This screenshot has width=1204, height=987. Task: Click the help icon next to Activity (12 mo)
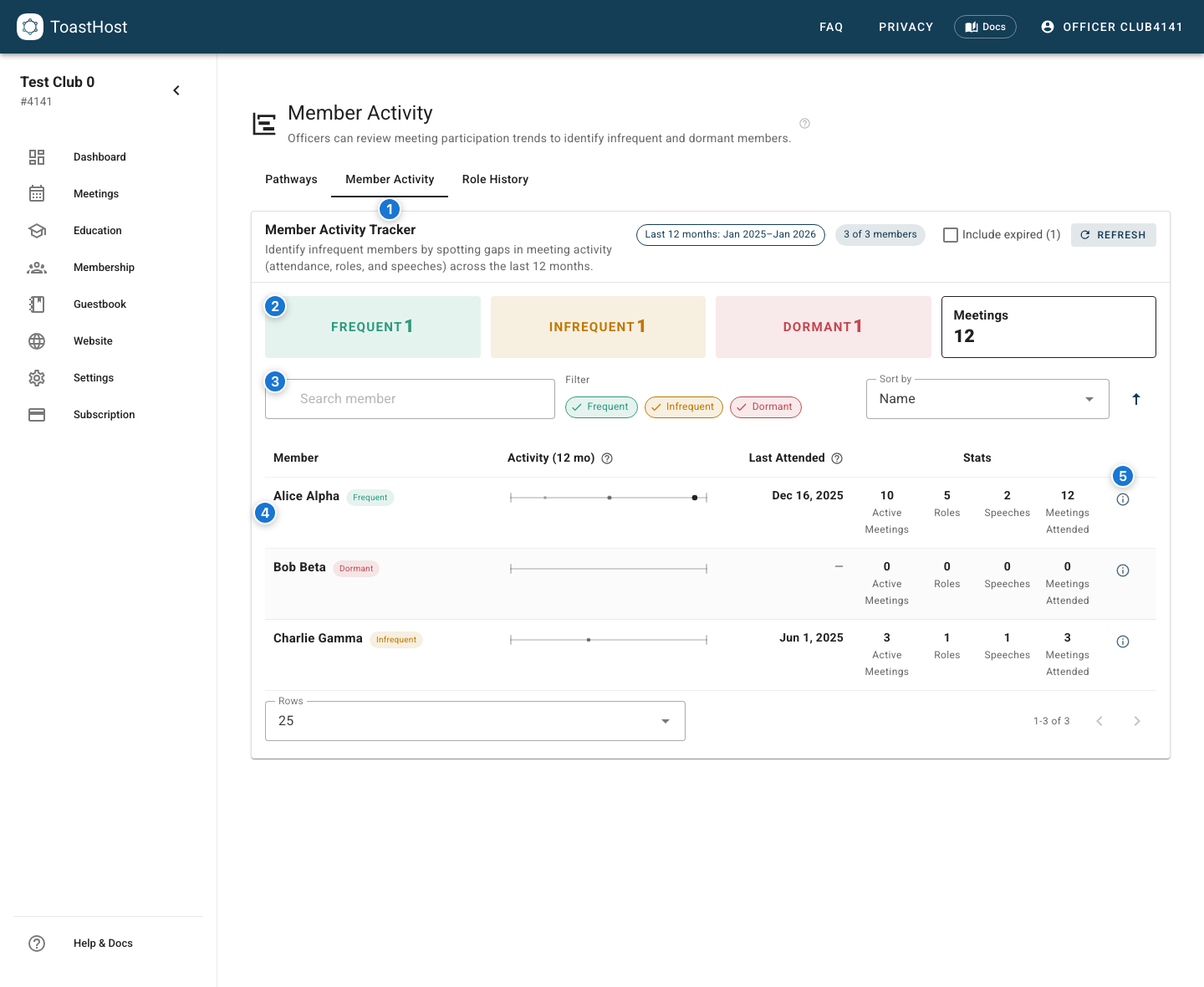point(608,458)
